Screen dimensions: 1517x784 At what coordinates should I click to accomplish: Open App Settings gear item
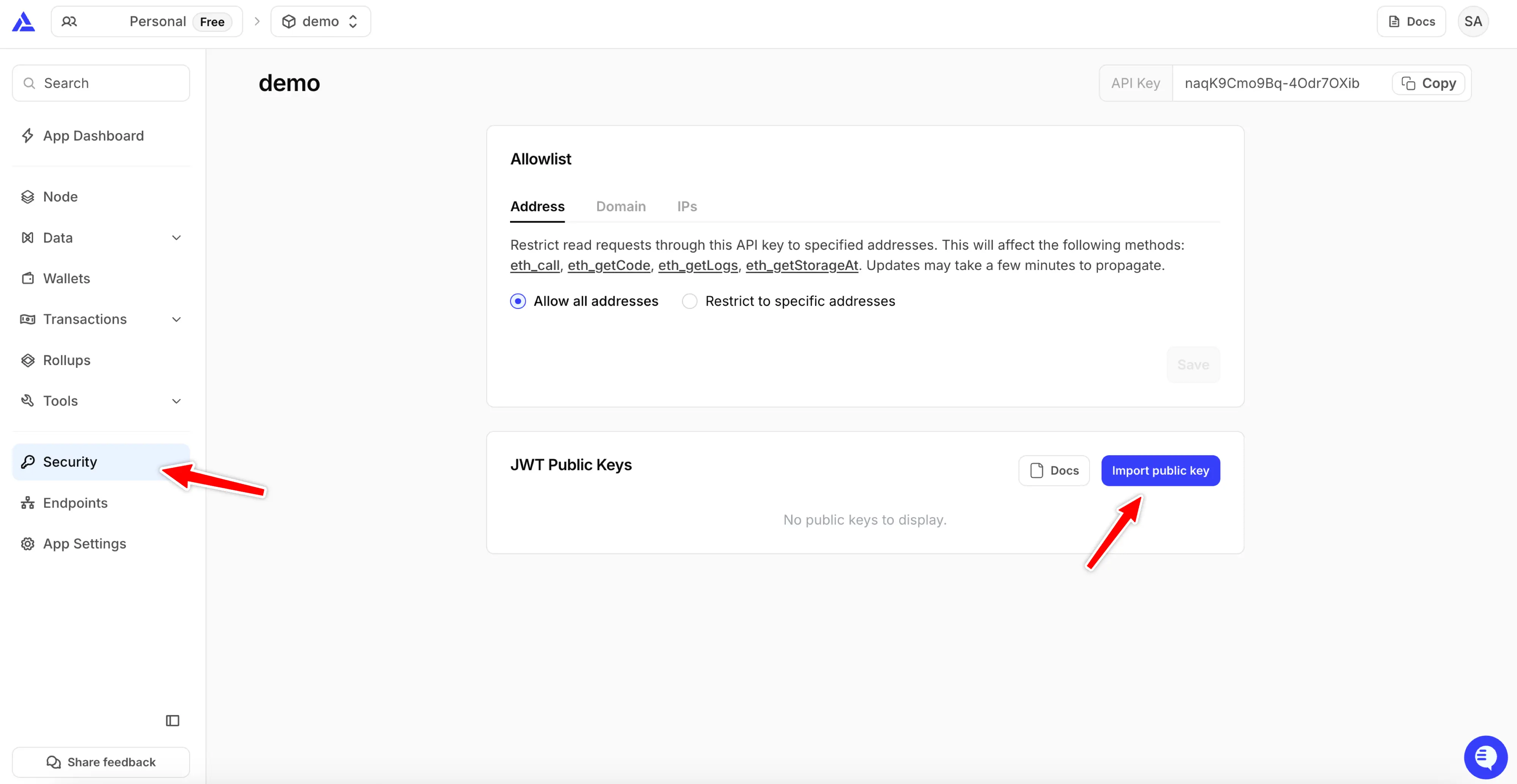click(84, 543)
